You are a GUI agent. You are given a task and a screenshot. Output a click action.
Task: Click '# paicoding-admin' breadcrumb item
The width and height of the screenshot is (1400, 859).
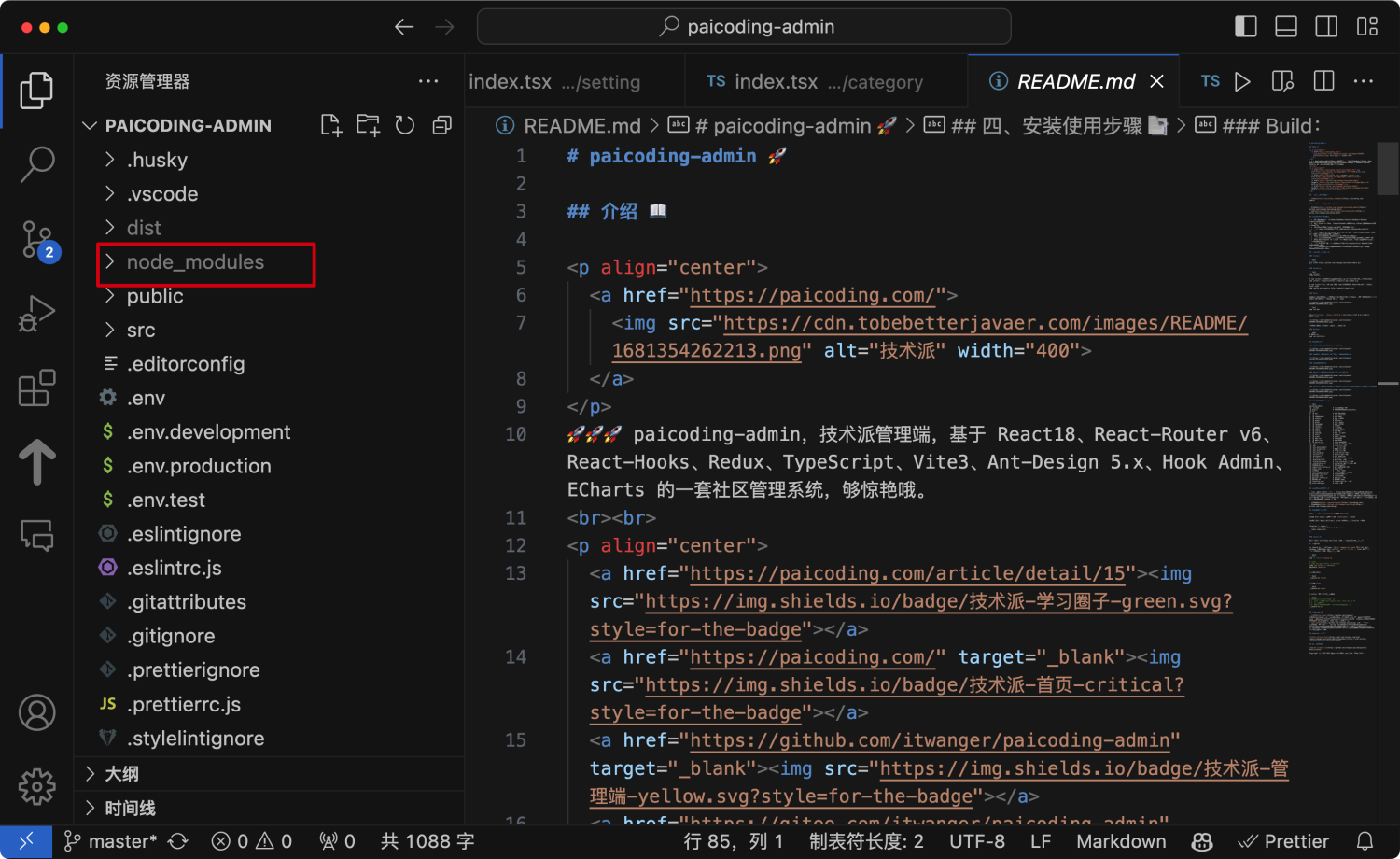click(783, 125)
